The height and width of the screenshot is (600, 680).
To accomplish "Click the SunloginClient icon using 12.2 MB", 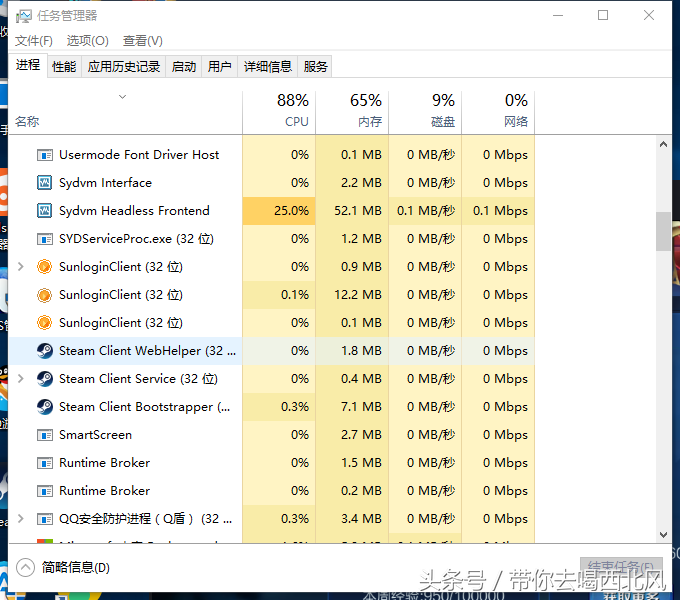I will (x=44, y=295).
